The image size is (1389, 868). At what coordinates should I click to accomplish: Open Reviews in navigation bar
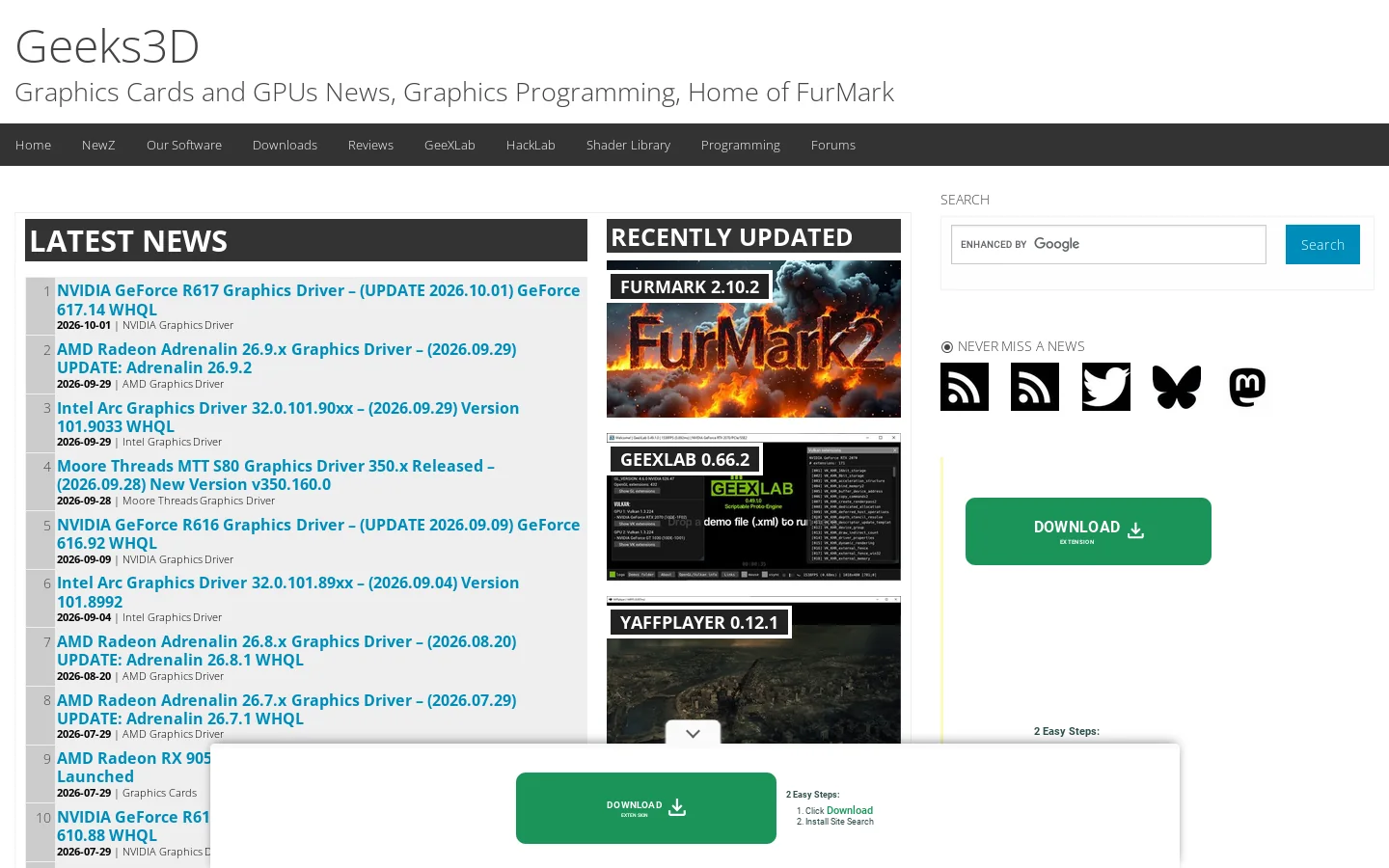(x=370, y=145)
